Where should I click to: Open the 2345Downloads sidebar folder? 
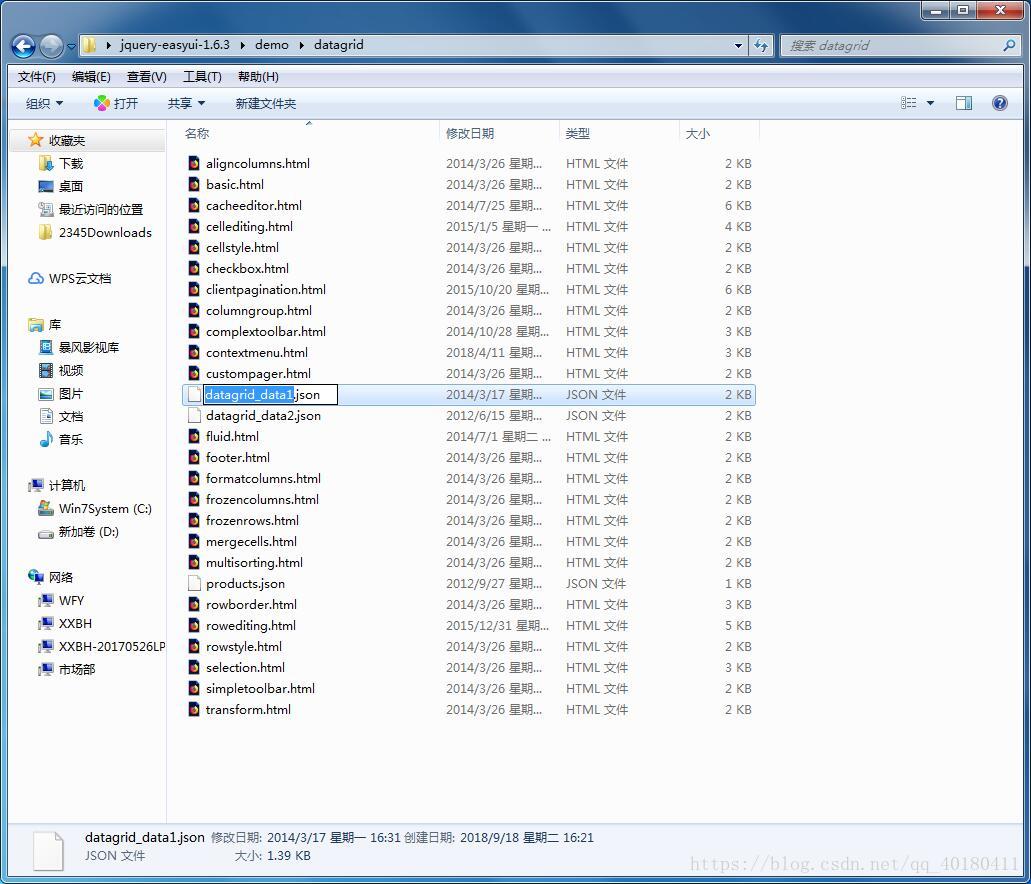(x=105, y=233)
